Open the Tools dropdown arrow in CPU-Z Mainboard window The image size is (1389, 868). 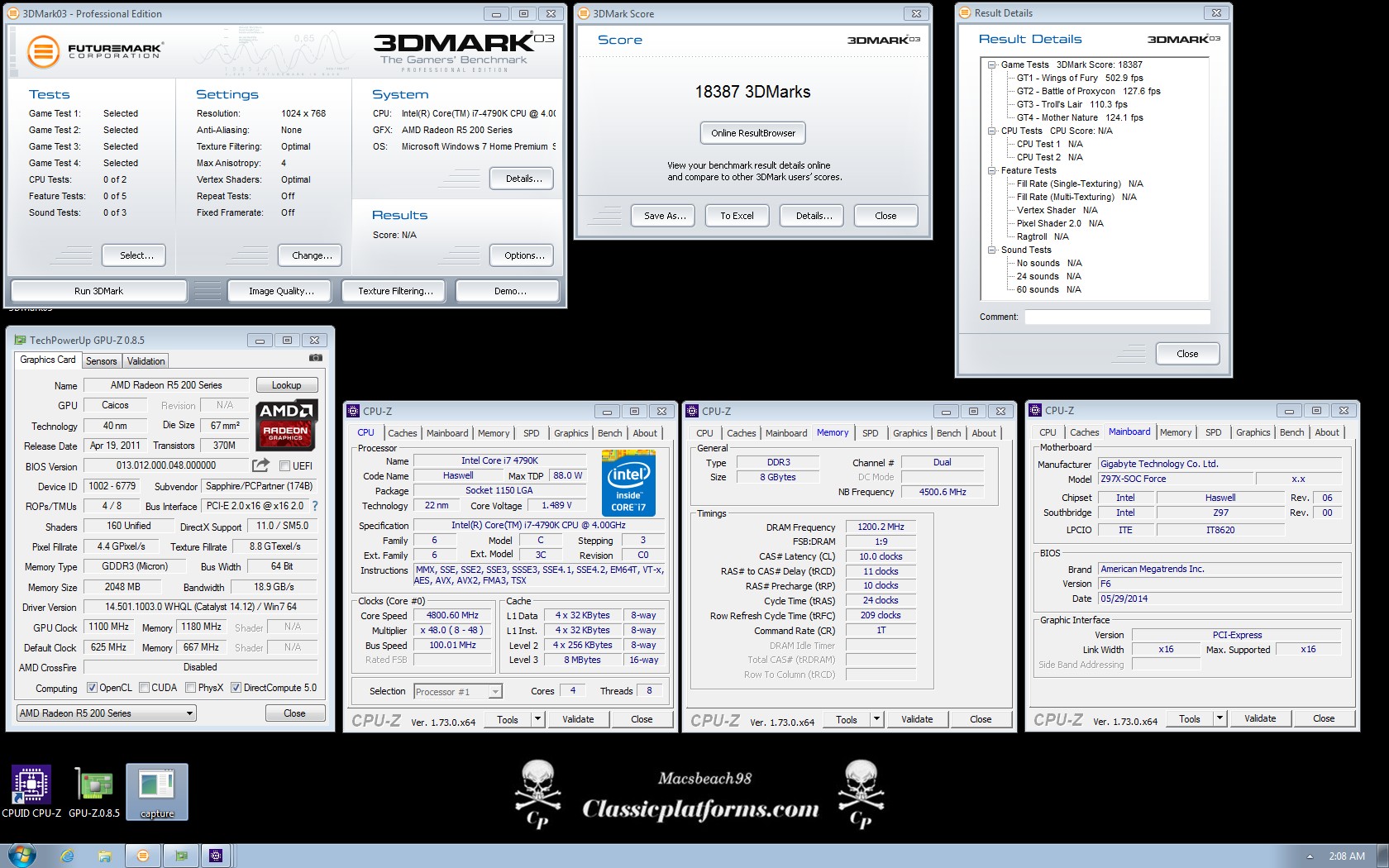coord(1220,718)
